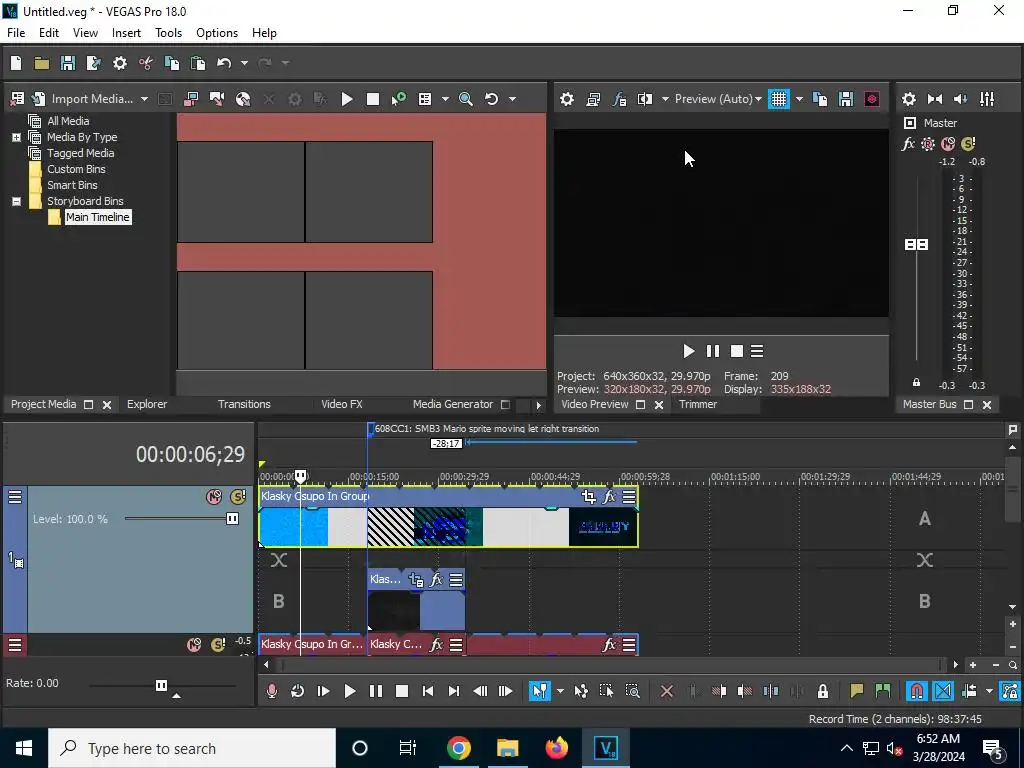
Task: Open Video Preview properties gear
Action: tap(567, 99)
